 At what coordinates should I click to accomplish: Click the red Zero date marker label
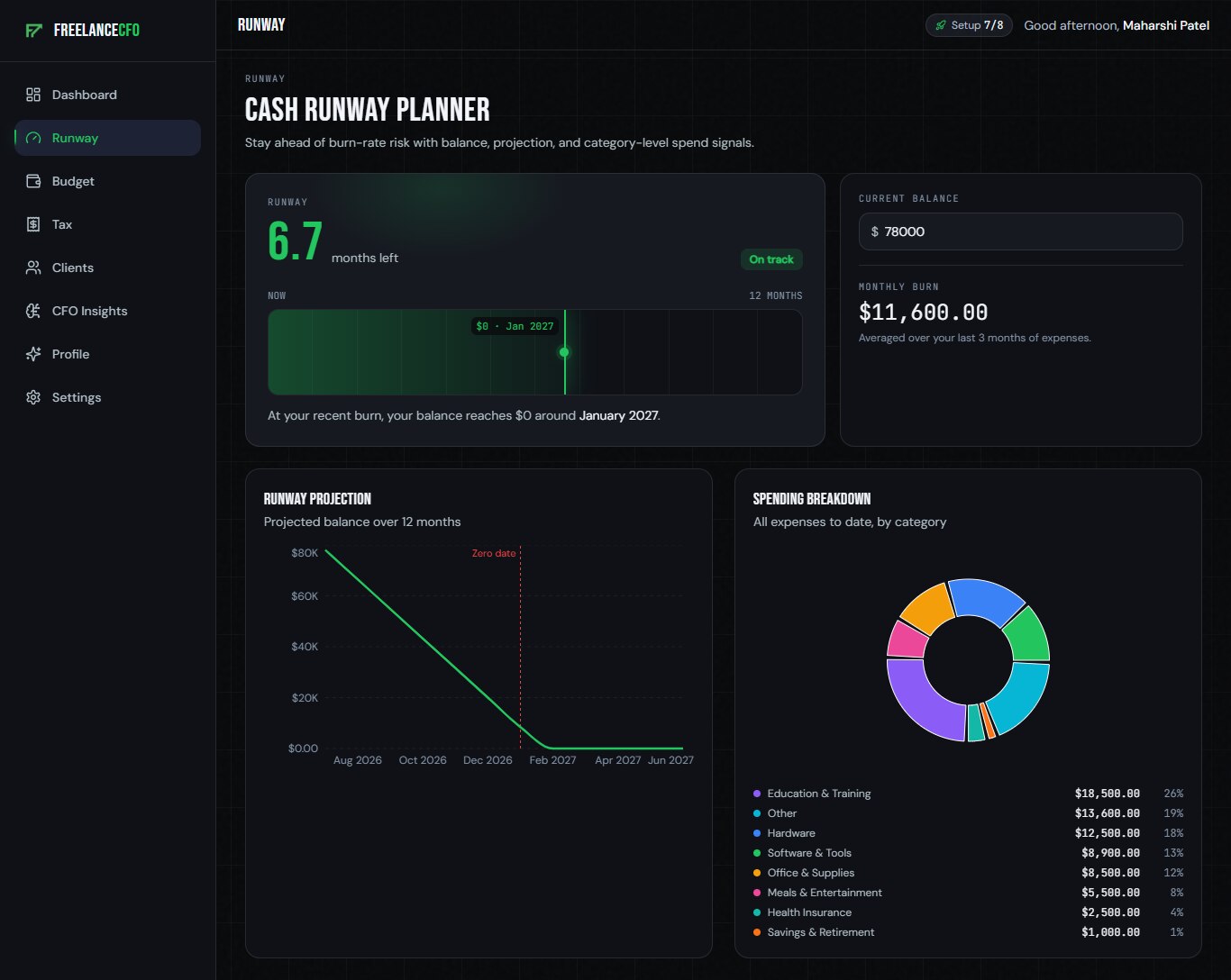494,553
